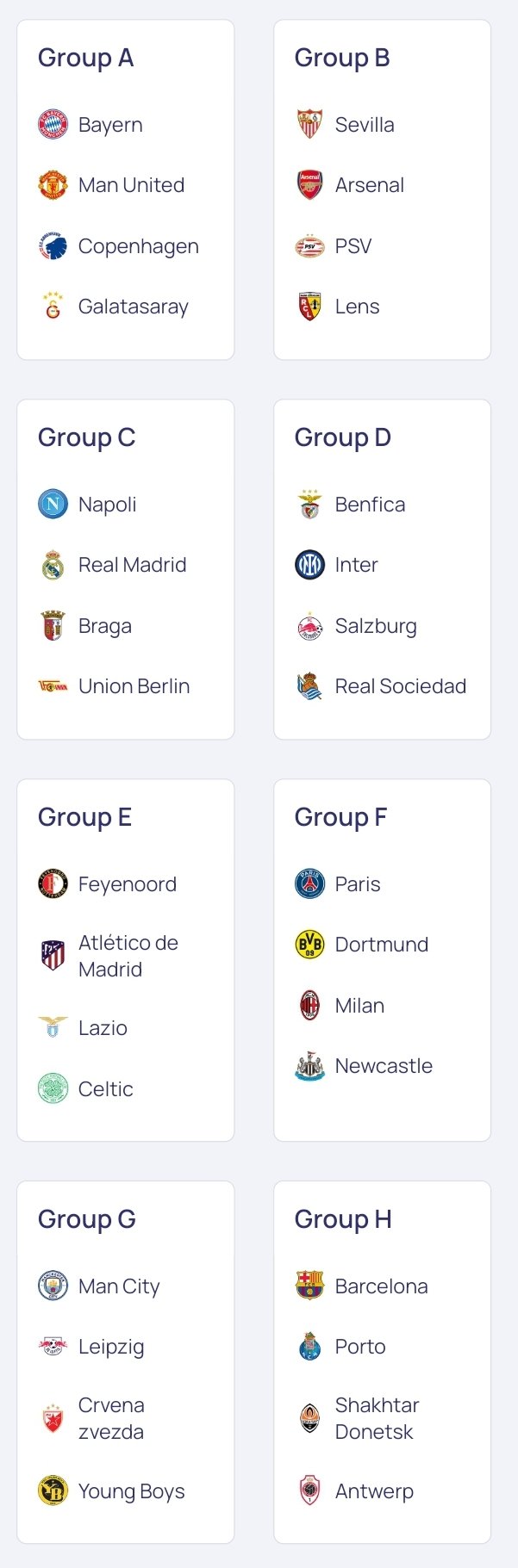Click the Bayern club crest

point(53,125)
